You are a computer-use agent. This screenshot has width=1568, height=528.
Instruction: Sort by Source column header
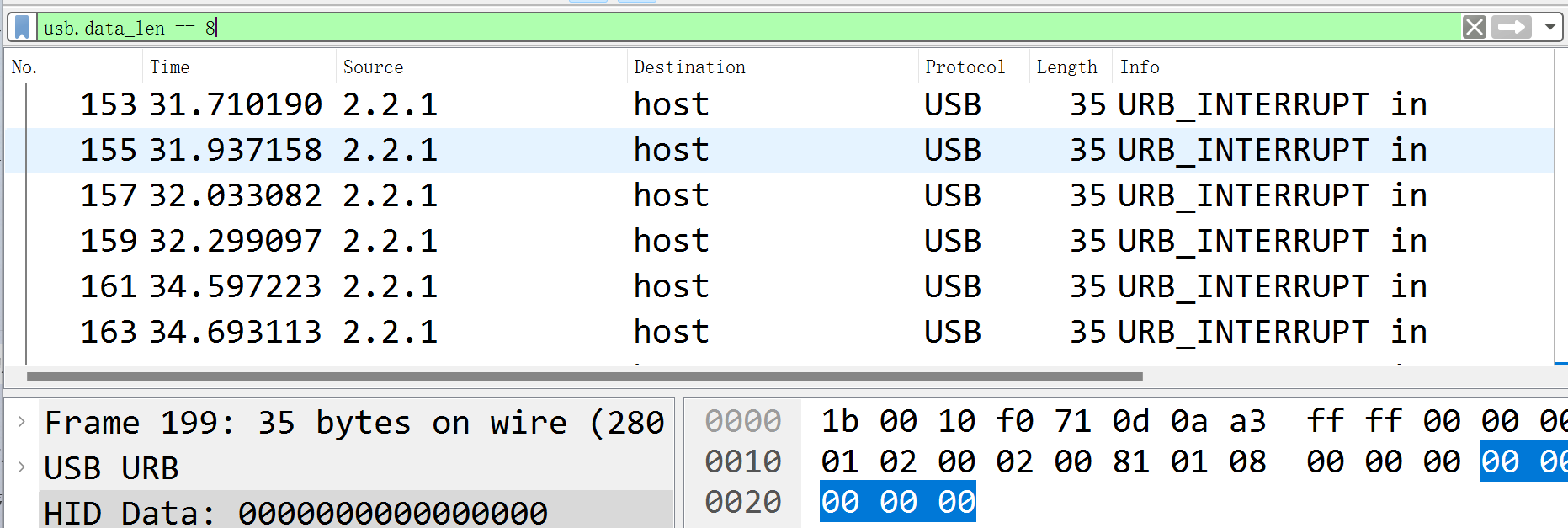click(x=373, y=67)
